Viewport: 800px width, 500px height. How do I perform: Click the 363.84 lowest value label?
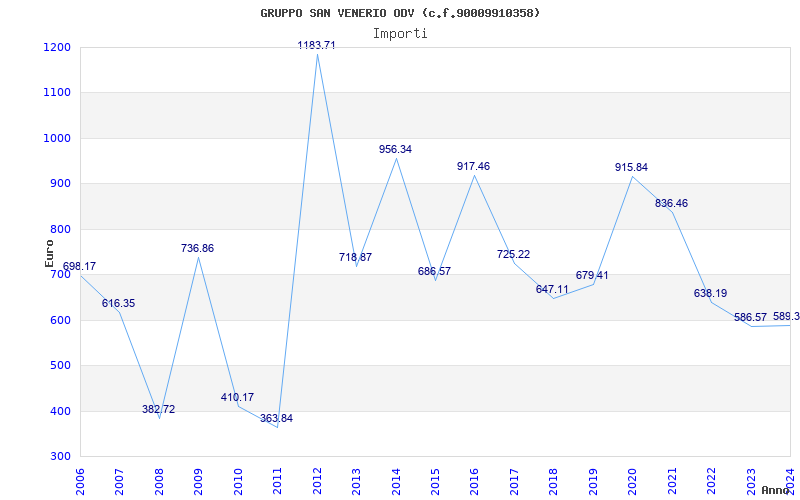[x=277, y=418]
